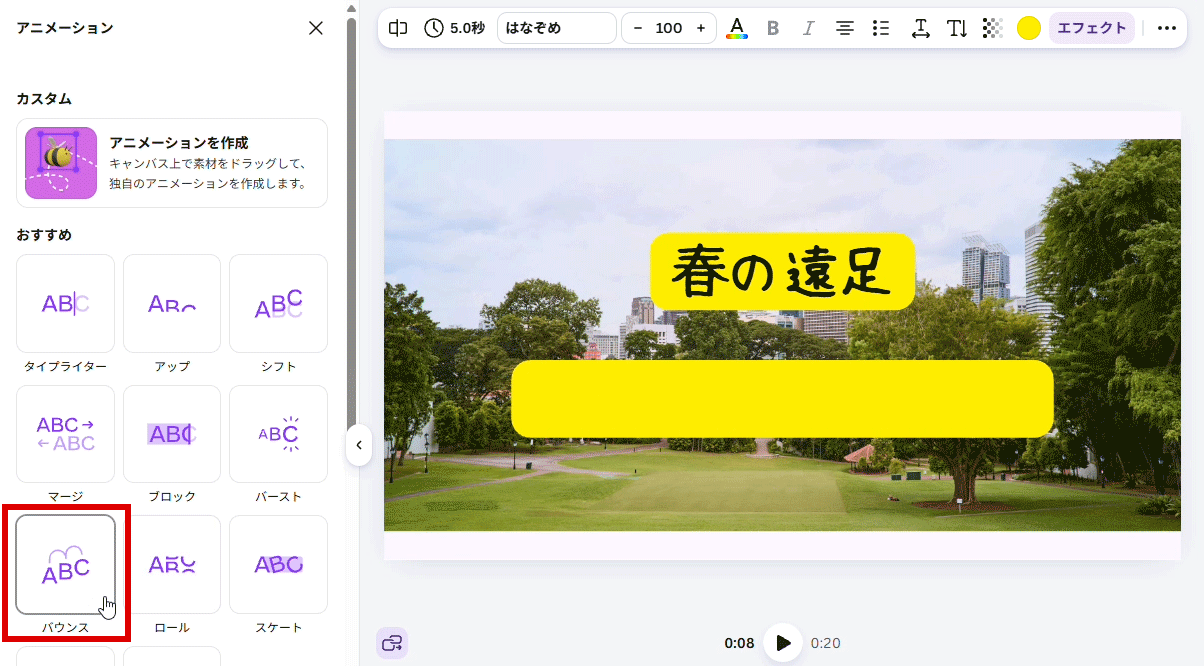Open the more options menu
The image size is (1204, 666).
(x=1167, y=28)
